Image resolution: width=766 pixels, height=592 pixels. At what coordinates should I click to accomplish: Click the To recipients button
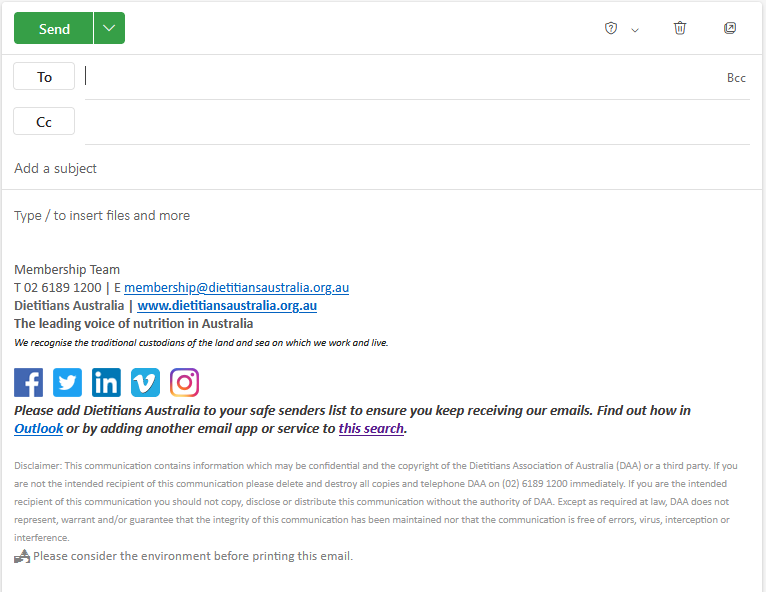(44, 77)
